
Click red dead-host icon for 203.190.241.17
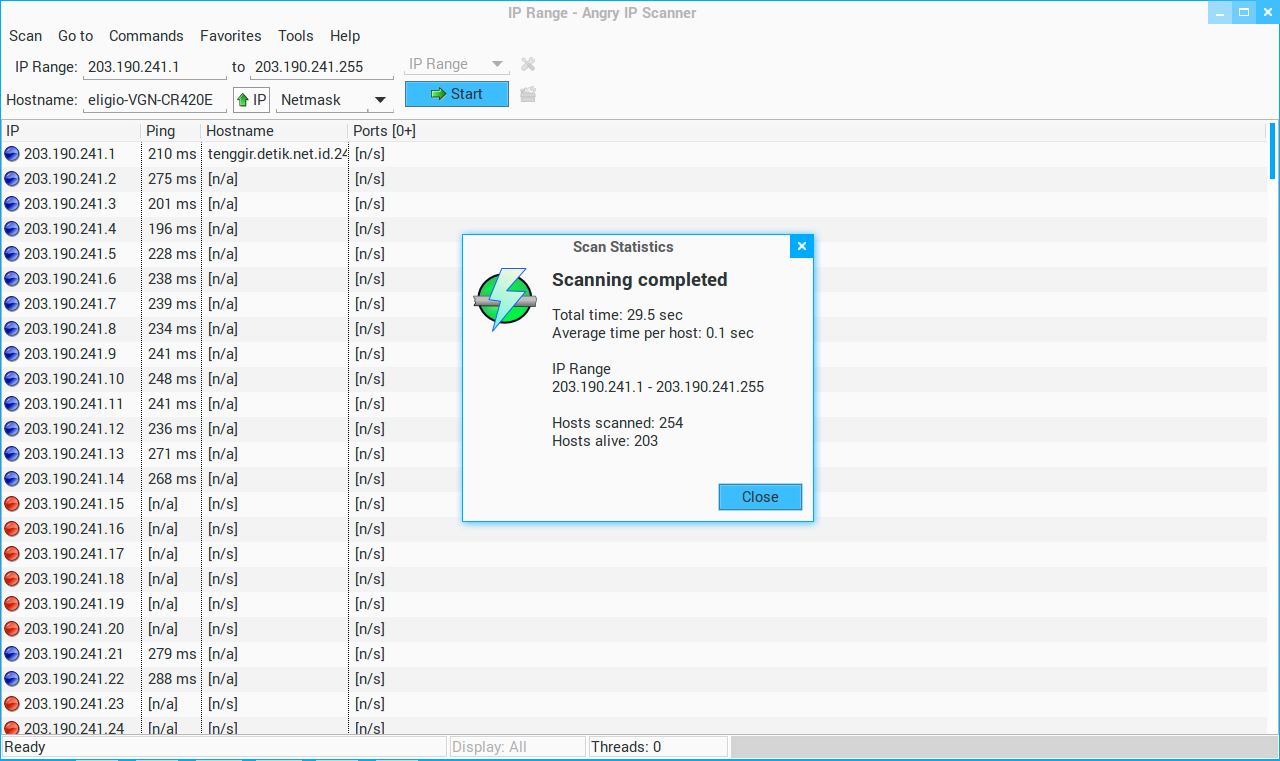[x=12, y=554]
